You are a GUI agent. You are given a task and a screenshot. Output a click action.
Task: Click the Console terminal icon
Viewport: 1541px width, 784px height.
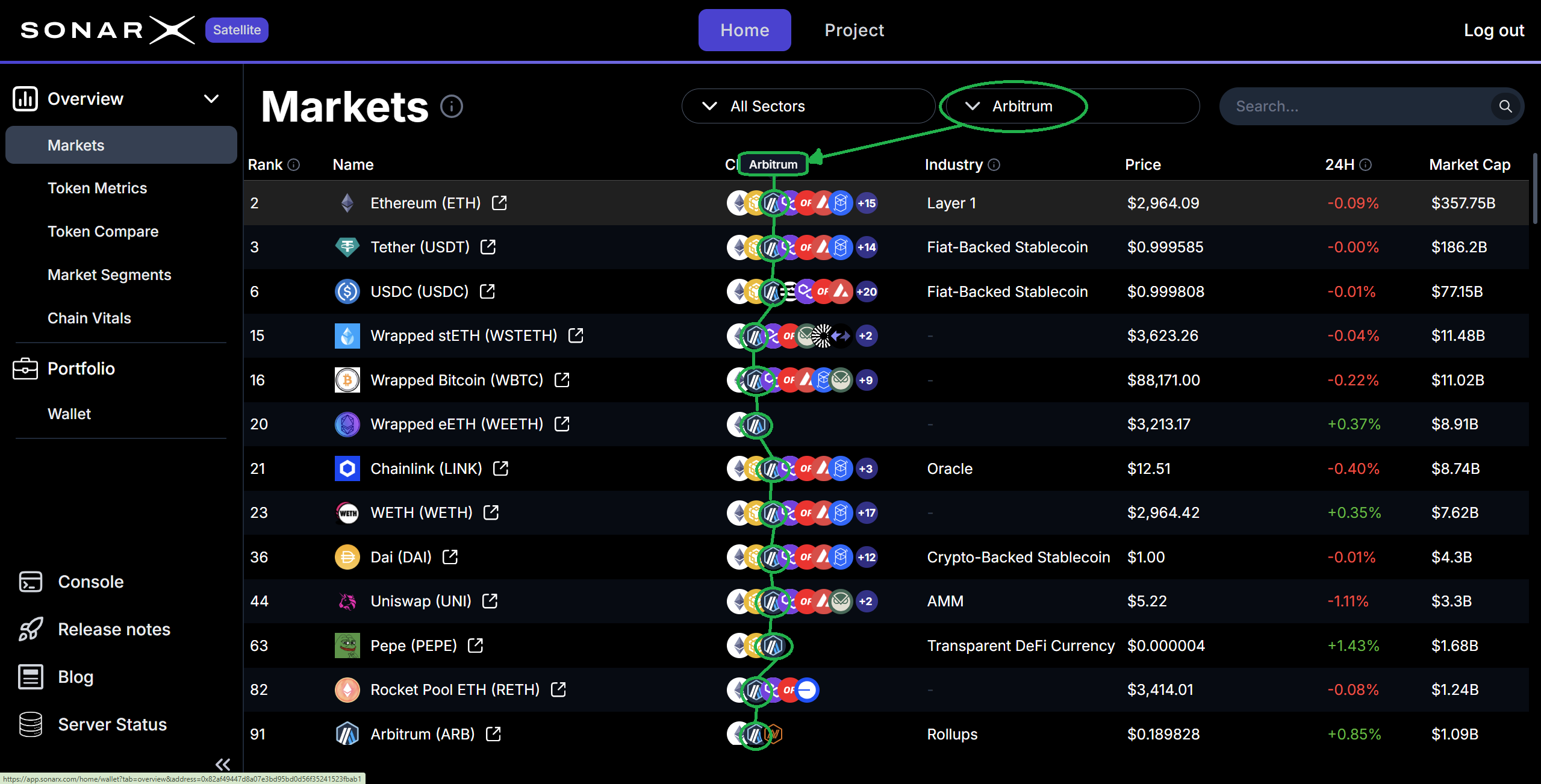pos(31,582)
